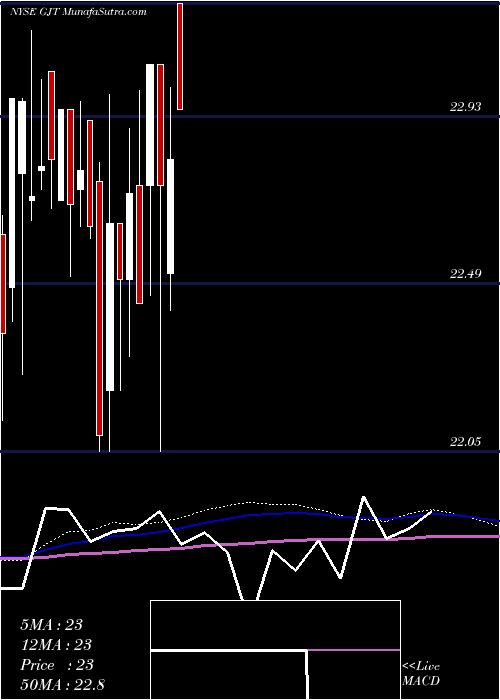Click the 5MA : 23 reading
Image resolution: width=500 pixels, height=700 pixels.
51,625
